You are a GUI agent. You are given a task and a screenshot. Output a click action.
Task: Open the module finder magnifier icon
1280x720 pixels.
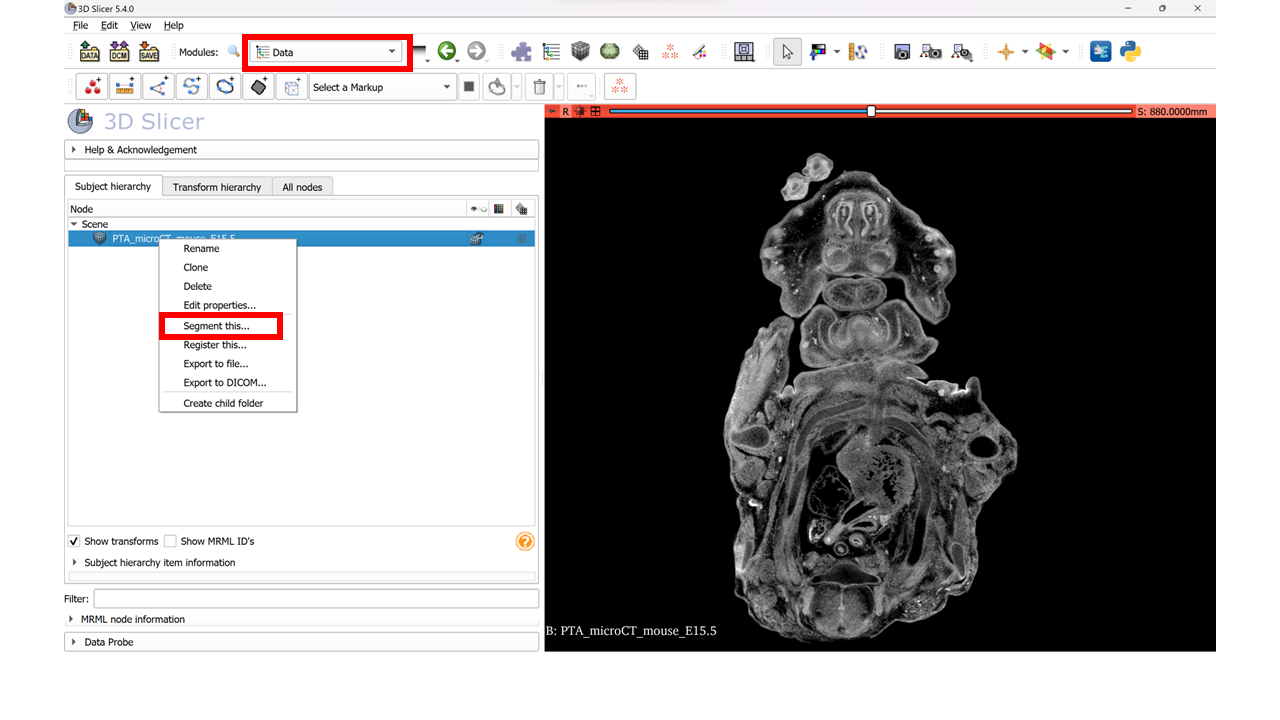coord(233,52)
